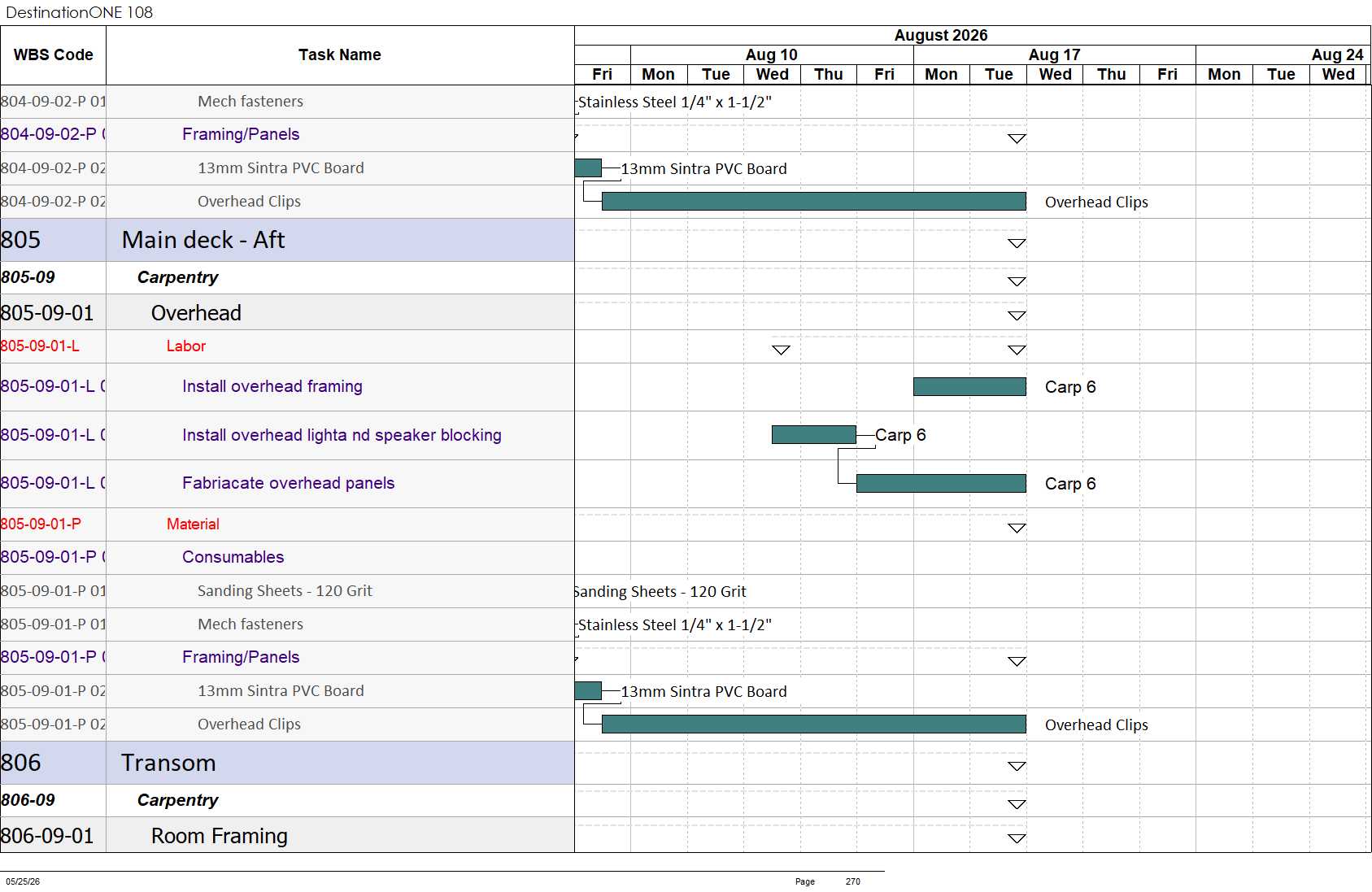The width and height of the screenshot is (1372, 892).
Task: Click the overhead lighta nd speaker blocking bar
Action: [x=813, y=434]
